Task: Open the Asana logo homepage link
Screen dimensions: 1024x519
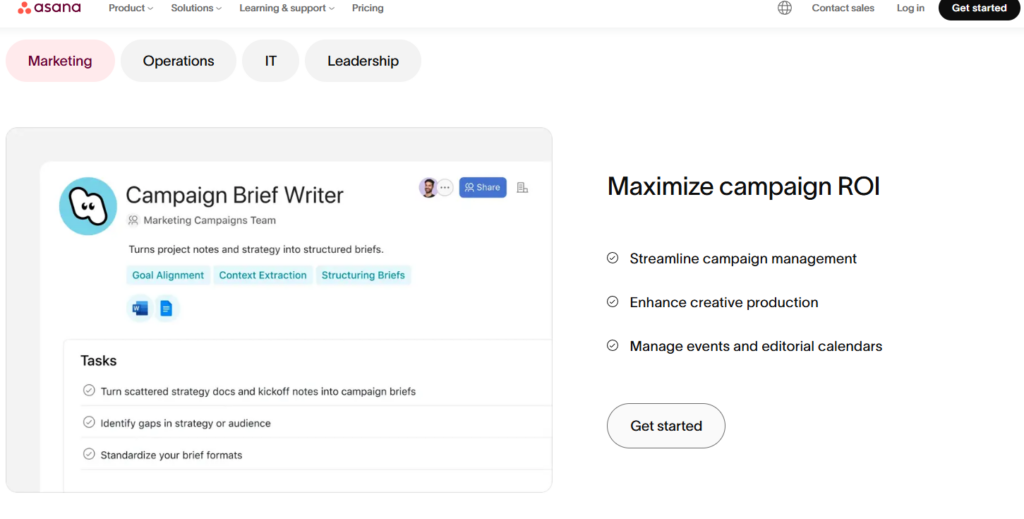Action: pos(49,8)
